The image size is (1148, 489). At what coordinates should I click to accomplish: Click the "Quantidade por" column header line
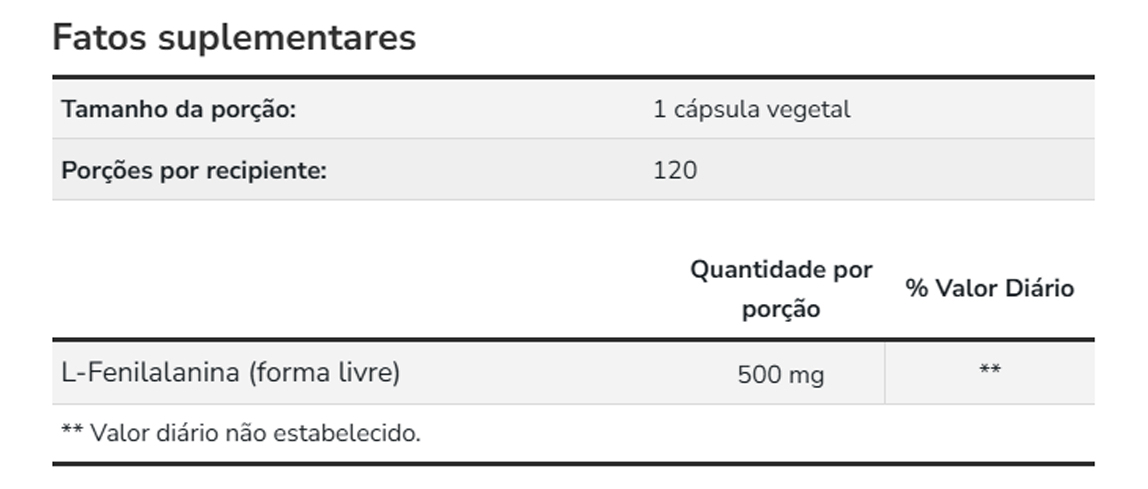(781, 269)
